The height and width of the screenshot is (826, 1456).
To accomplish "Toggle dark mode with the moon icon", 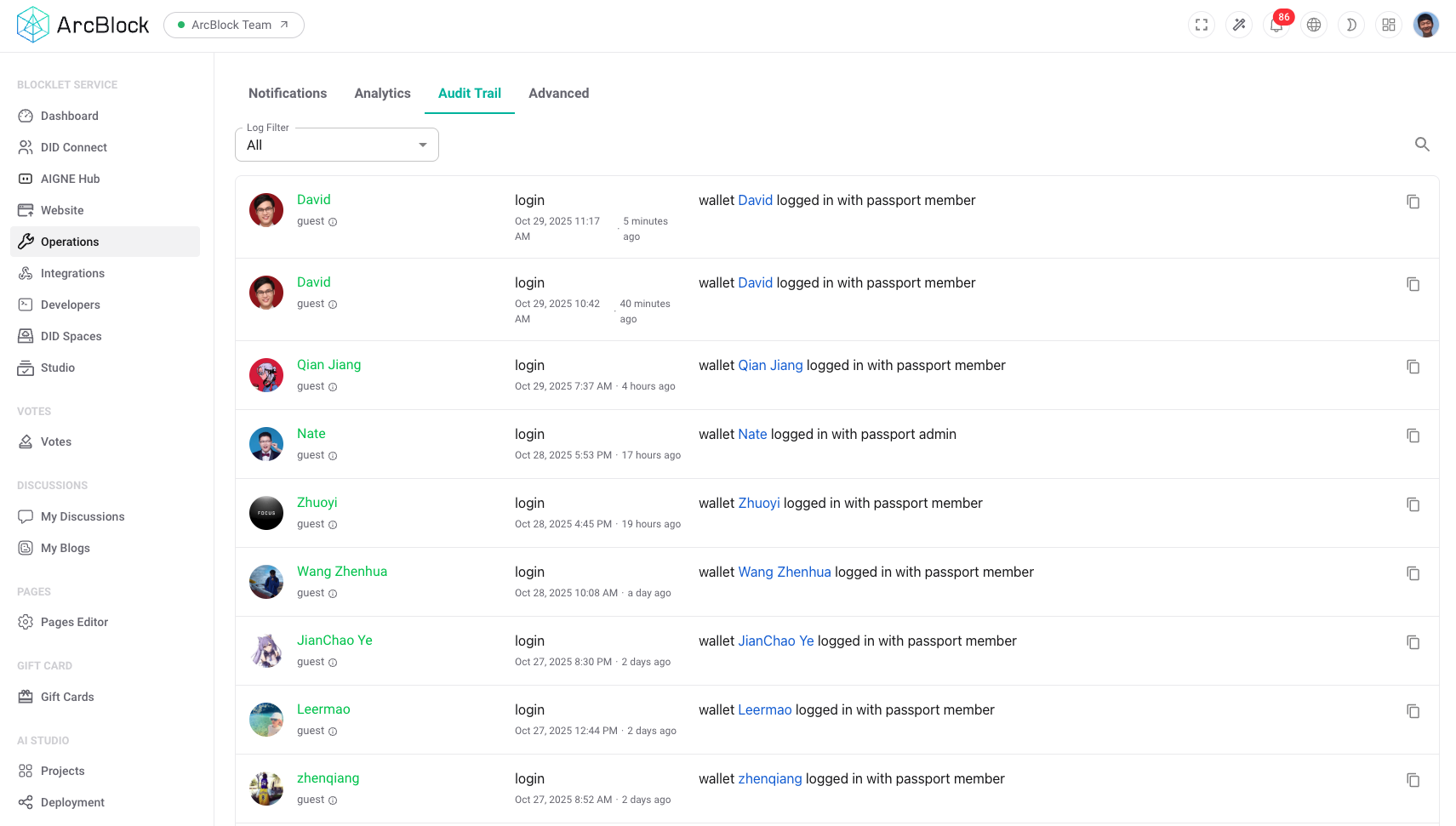I will [1350, 25].
